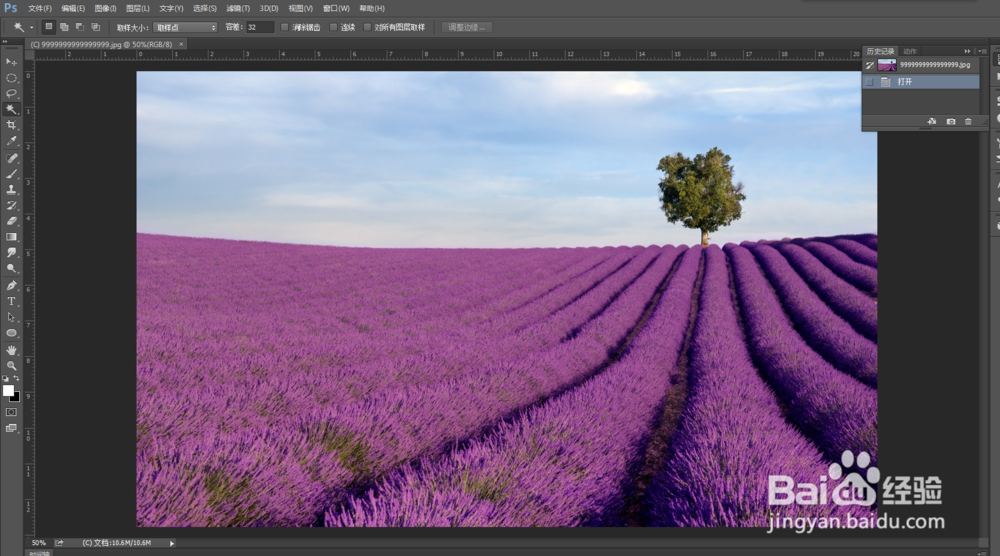Select the Eyedropper tool
The height and width of the screenshot is (556, 1000).
point(11,141)
